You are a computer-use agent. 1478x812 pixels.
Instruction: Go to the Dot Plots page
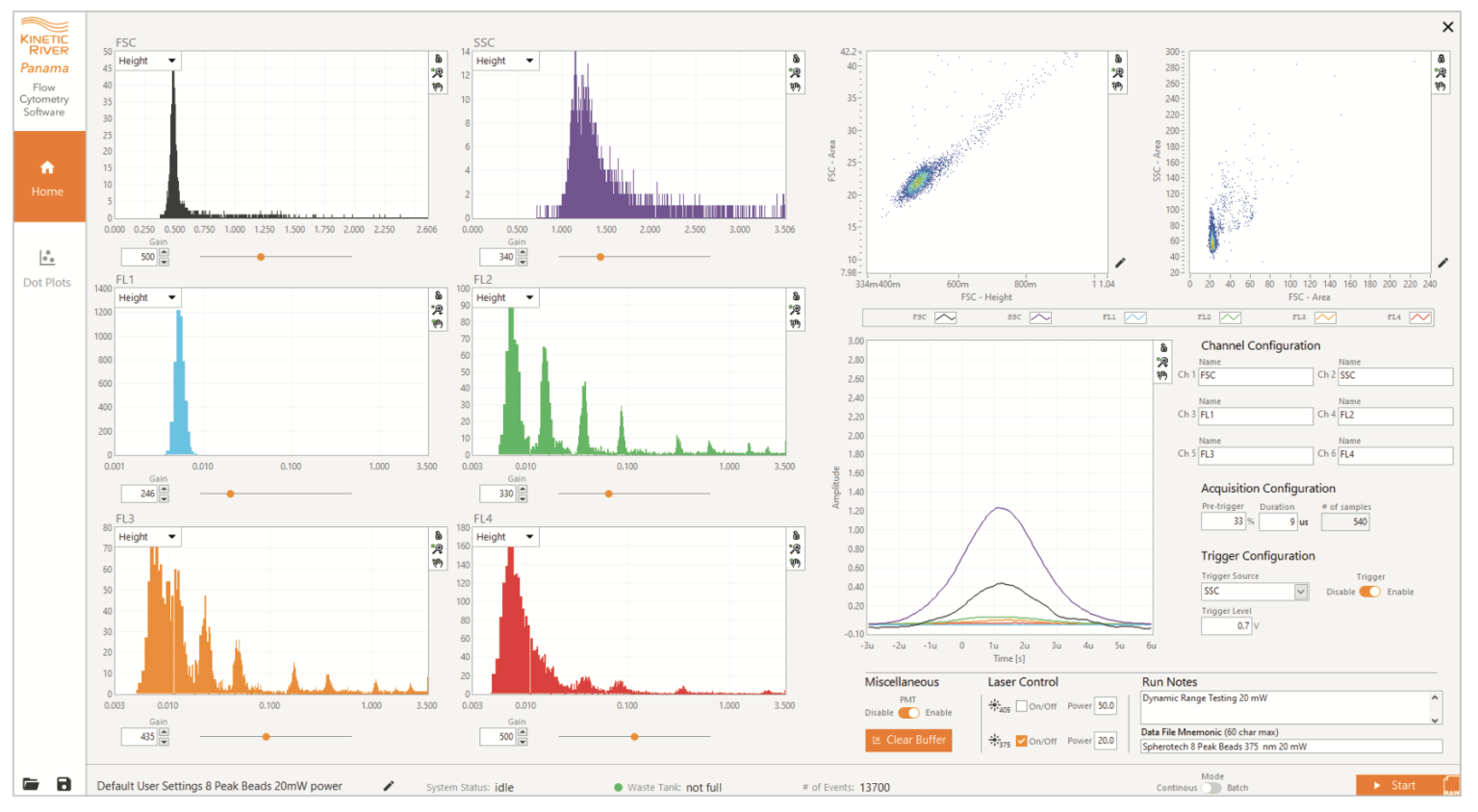(x=49, y=266)
